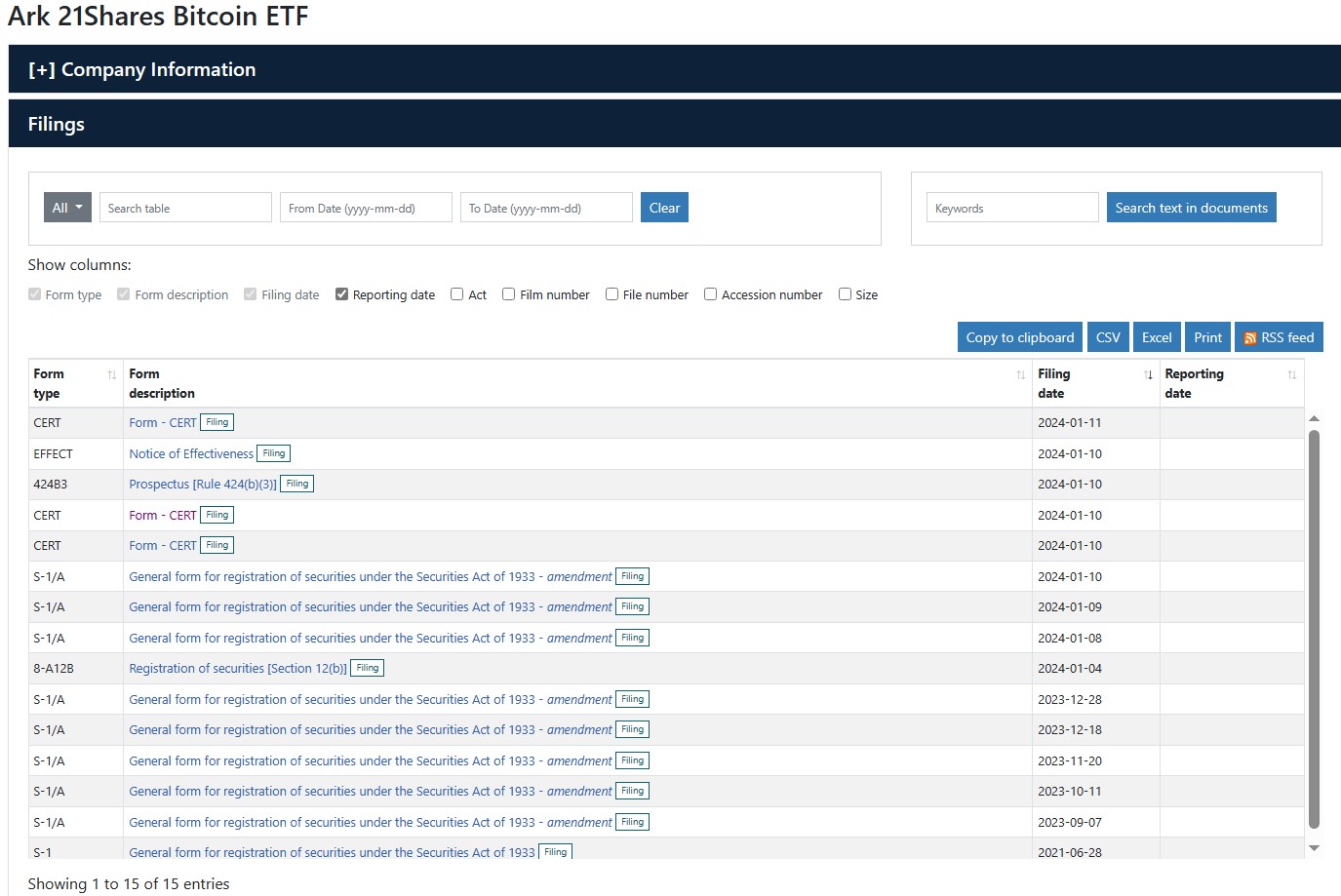Open S-1/A amendment link dated 2024-01-10
Screen dimensions: 1341x896
pyautogui.click(x=371, y=576)
